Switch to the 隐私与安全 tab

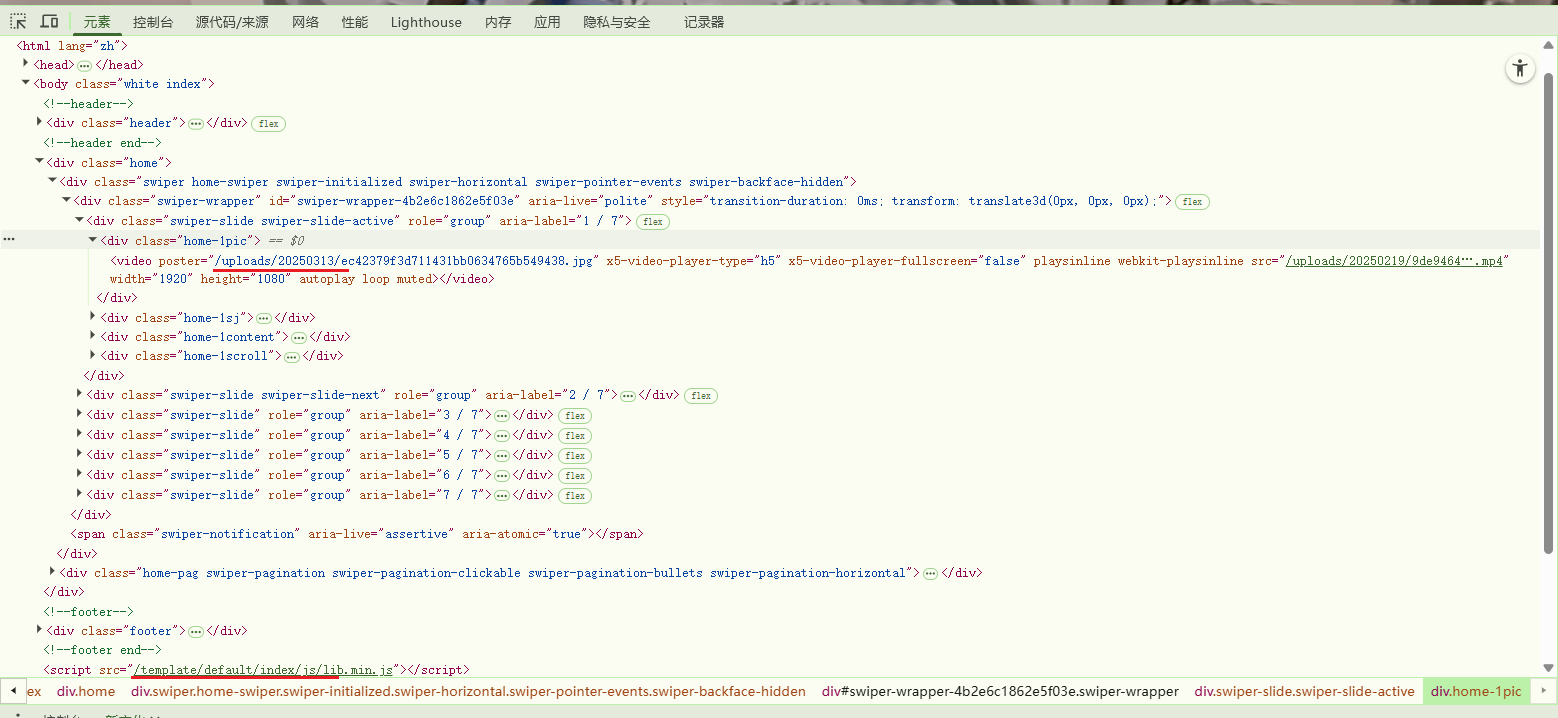click(x=617, y=22)
